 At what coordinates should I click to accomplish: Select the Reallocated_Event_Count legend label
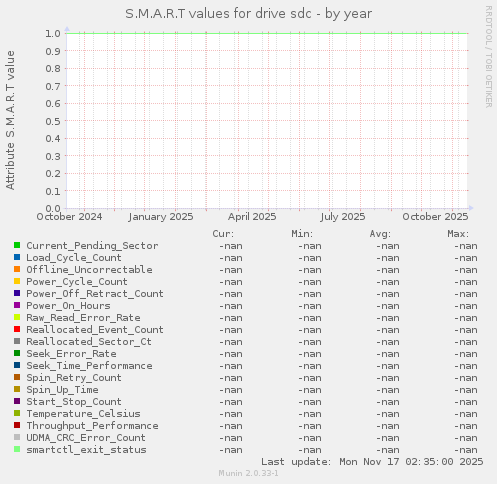[x=95, y=330]
